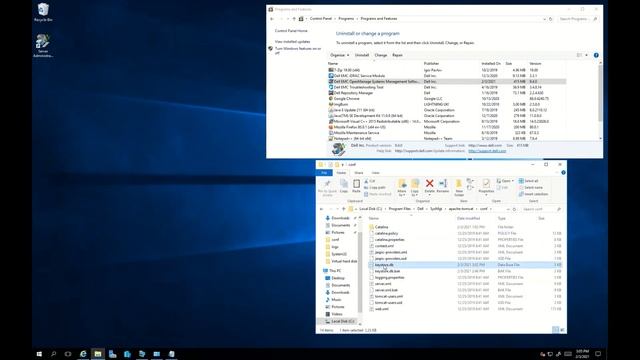Open view options dropdown in Programs and Features toolbar

coord(587,55)
